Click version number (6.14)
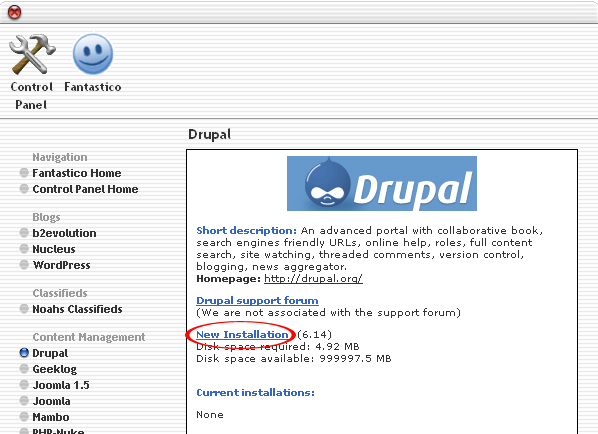This screenshot has width=598, height=434. 314,334
